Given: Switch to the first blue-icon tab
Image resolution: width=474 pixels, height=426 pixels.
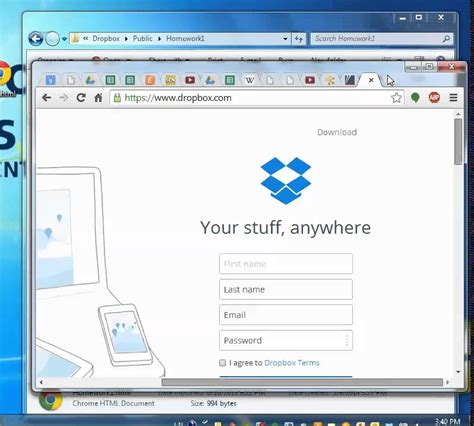Looking at the screenshot, I should click(51, 80).
